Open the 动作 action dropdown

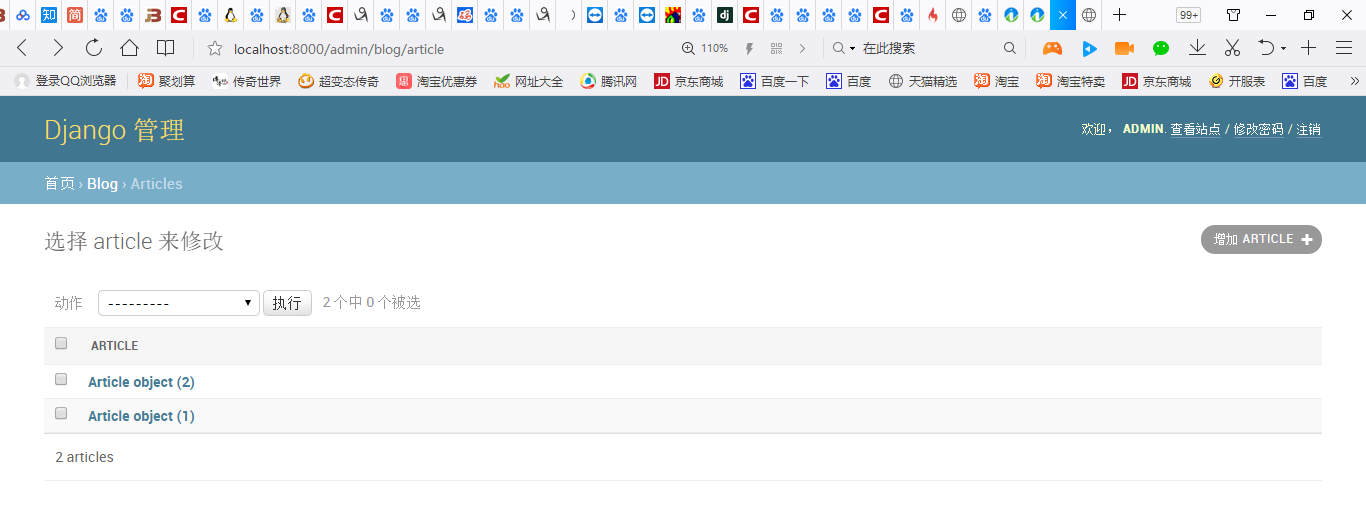click(x=179, y=303)
